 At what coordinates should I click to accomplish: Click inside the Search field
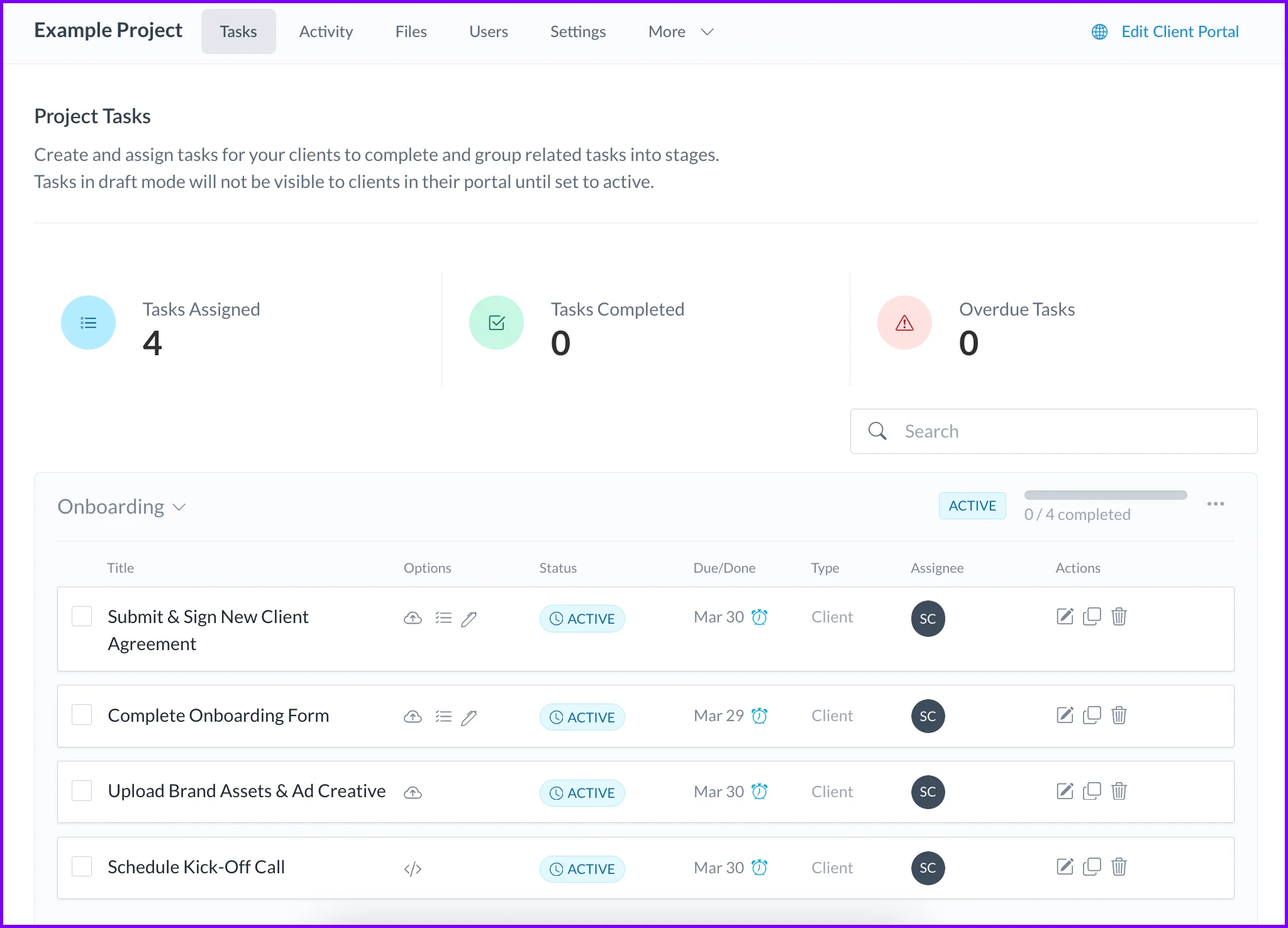pos(1053,431)
